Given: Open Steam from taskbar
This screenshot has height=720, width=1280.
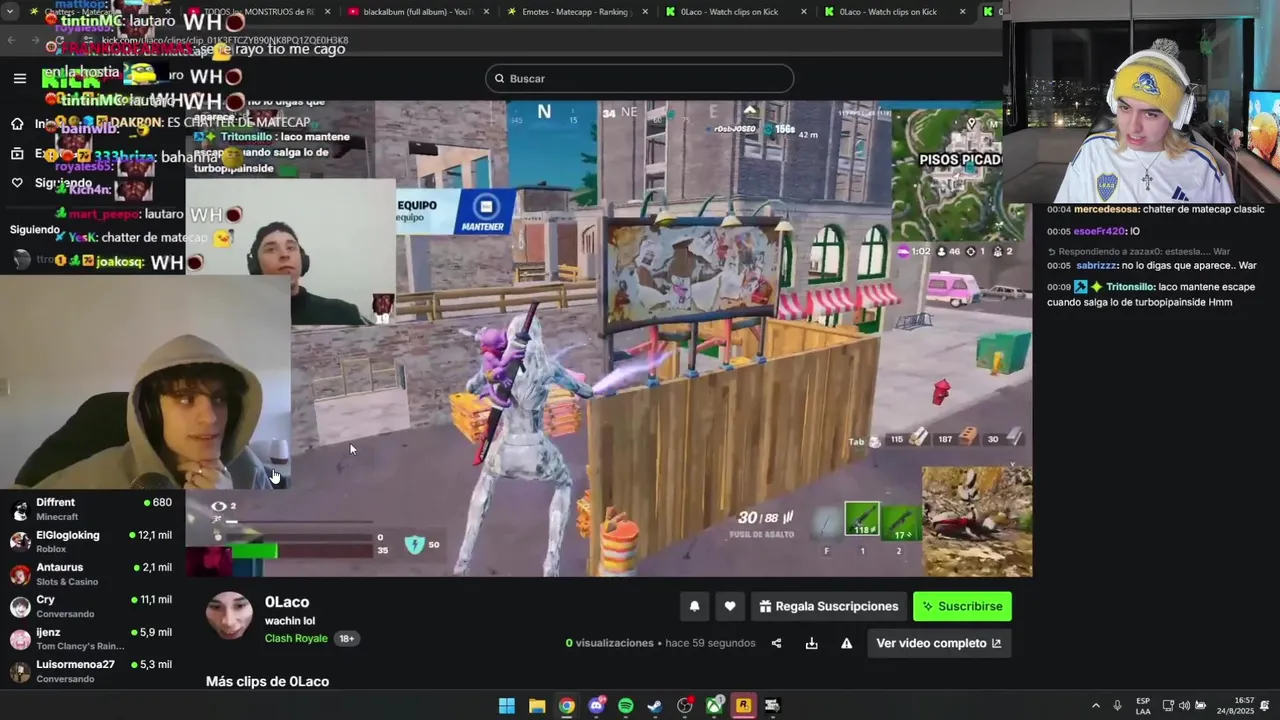Looking at the screenshot, I should [x=655, y=706].
